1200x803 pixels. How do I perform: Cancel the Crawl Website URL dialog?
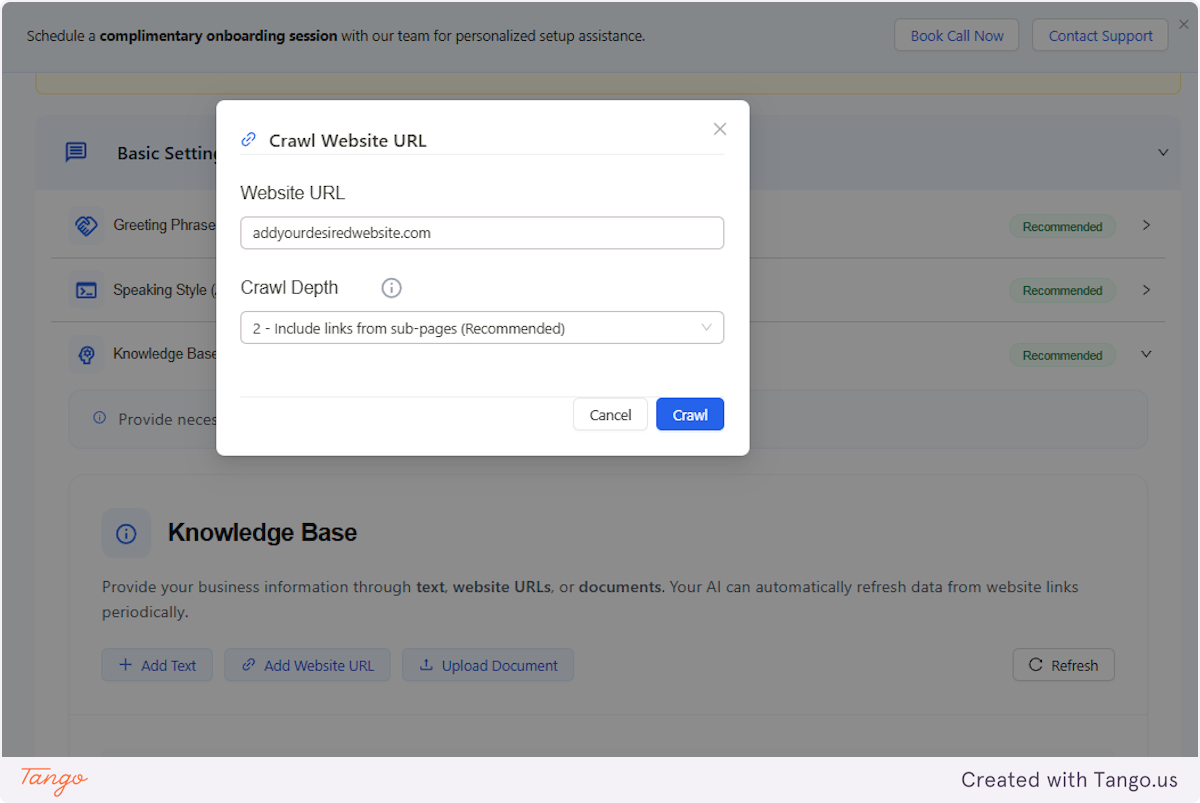(x=610, y=414)
